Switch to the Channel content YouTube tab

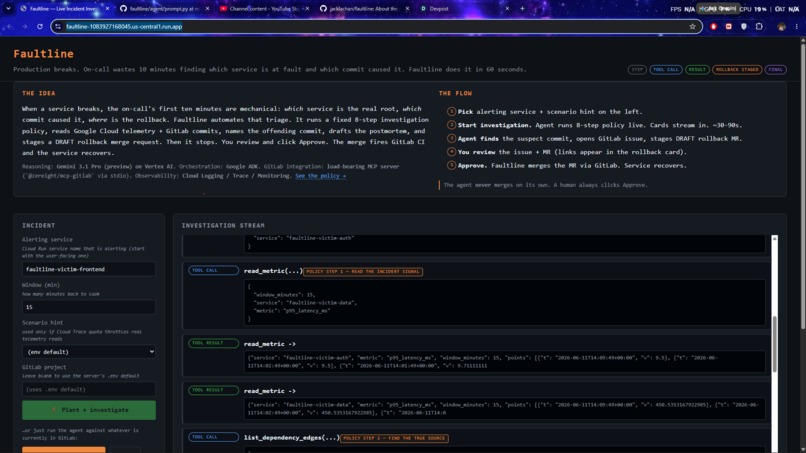pyautogui.click(x=264, y=9)
